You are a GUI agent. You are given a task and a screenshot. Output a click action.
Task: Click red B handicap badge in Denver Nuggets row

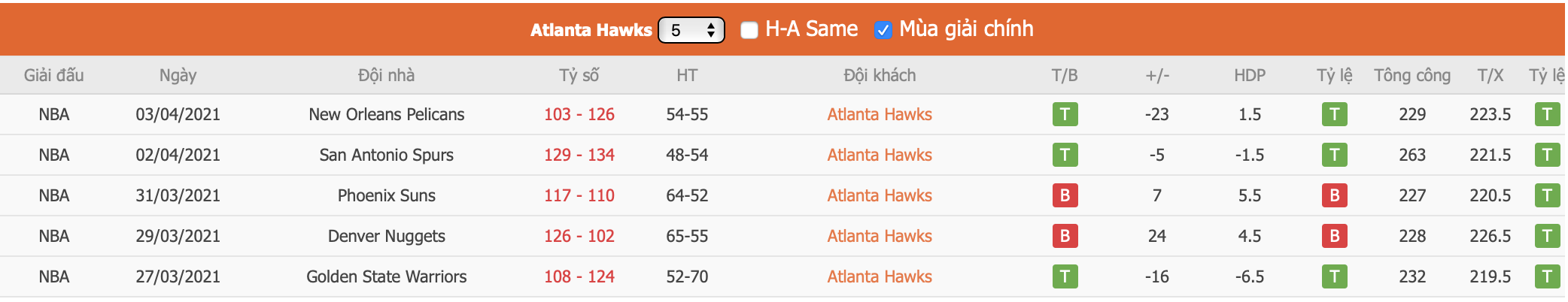point(1334,236)
